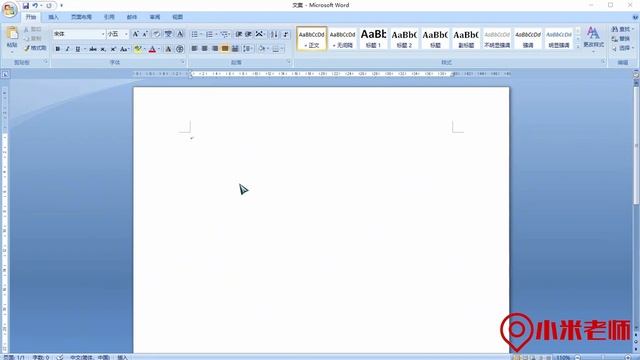Click Replace (替换) in editing group
640x360 pixels.
coord(621,38)
